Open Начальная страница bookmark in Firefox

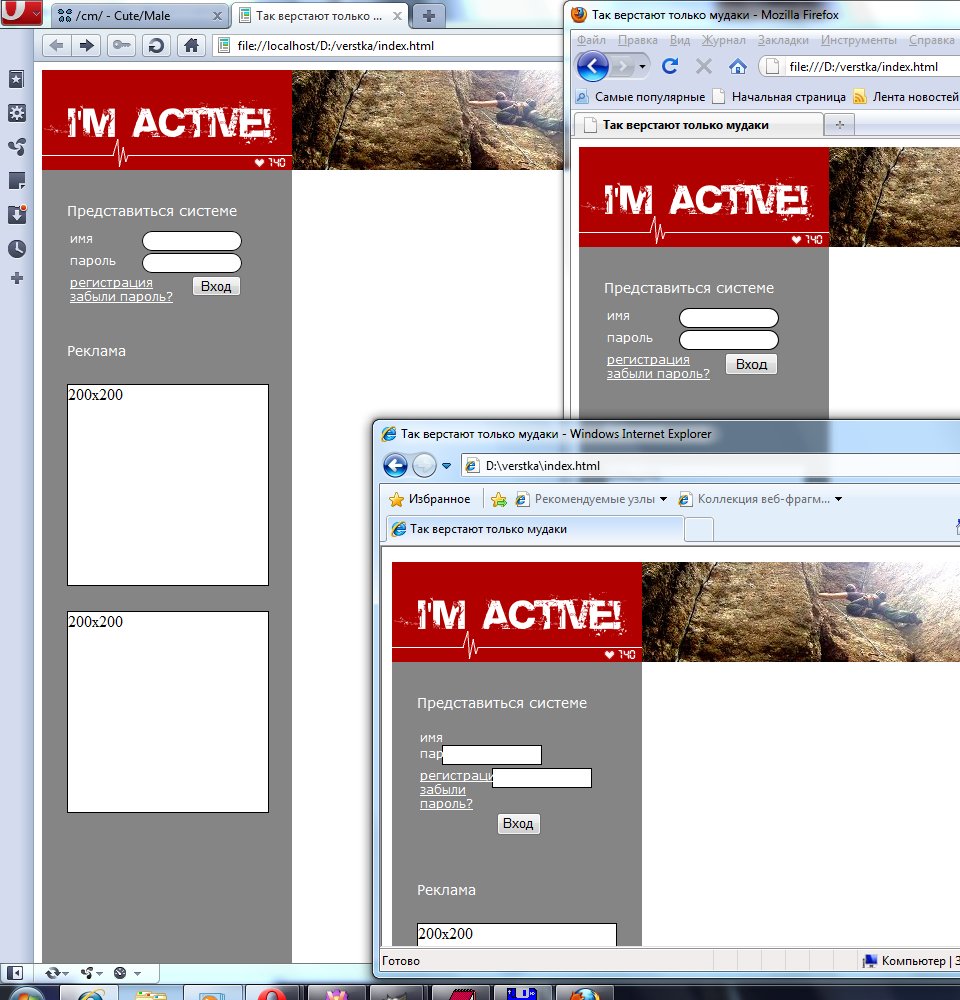pos(779,97)
